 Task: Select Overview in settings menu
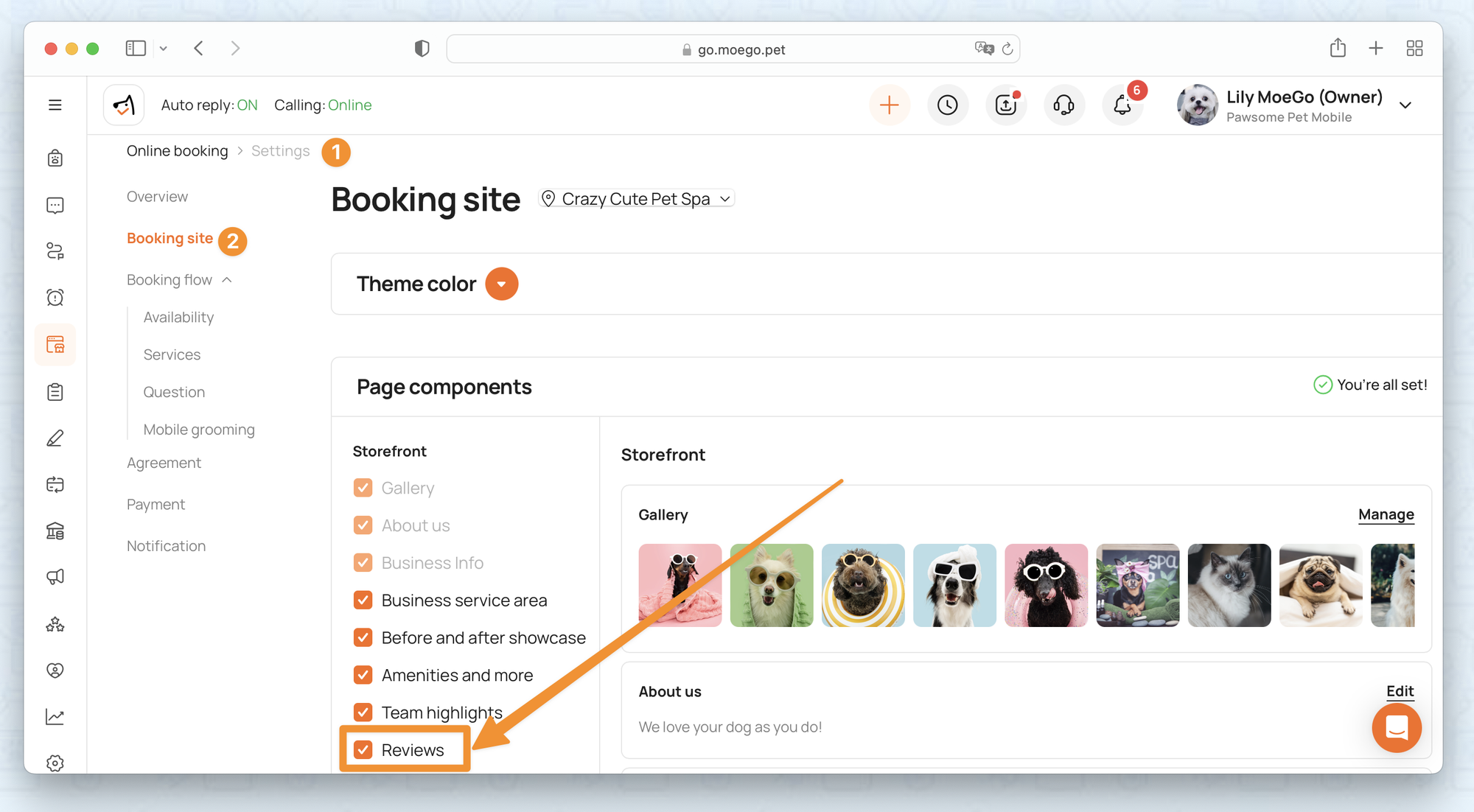[157, 197]
